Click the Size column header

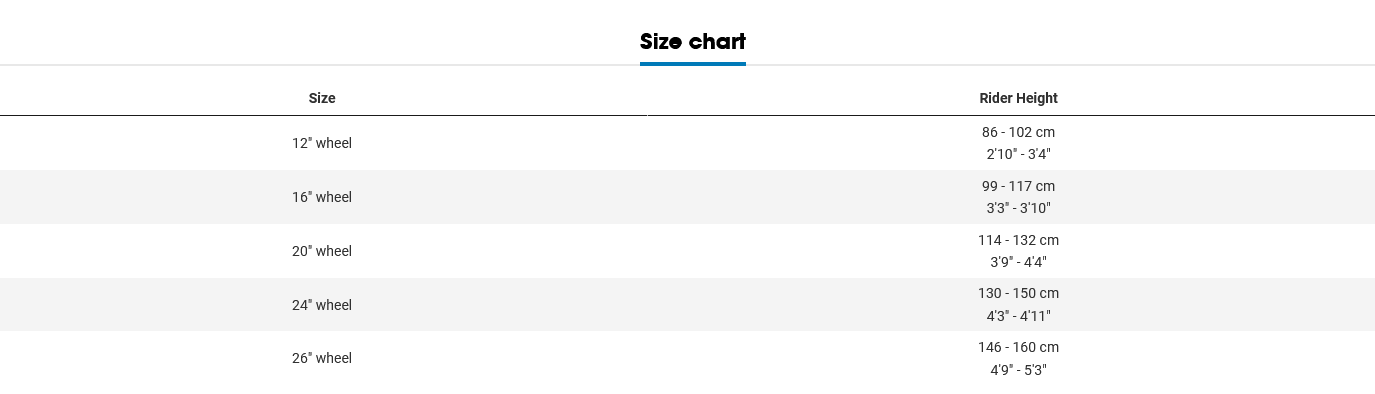pyautogui.click(x=322, y=98)
